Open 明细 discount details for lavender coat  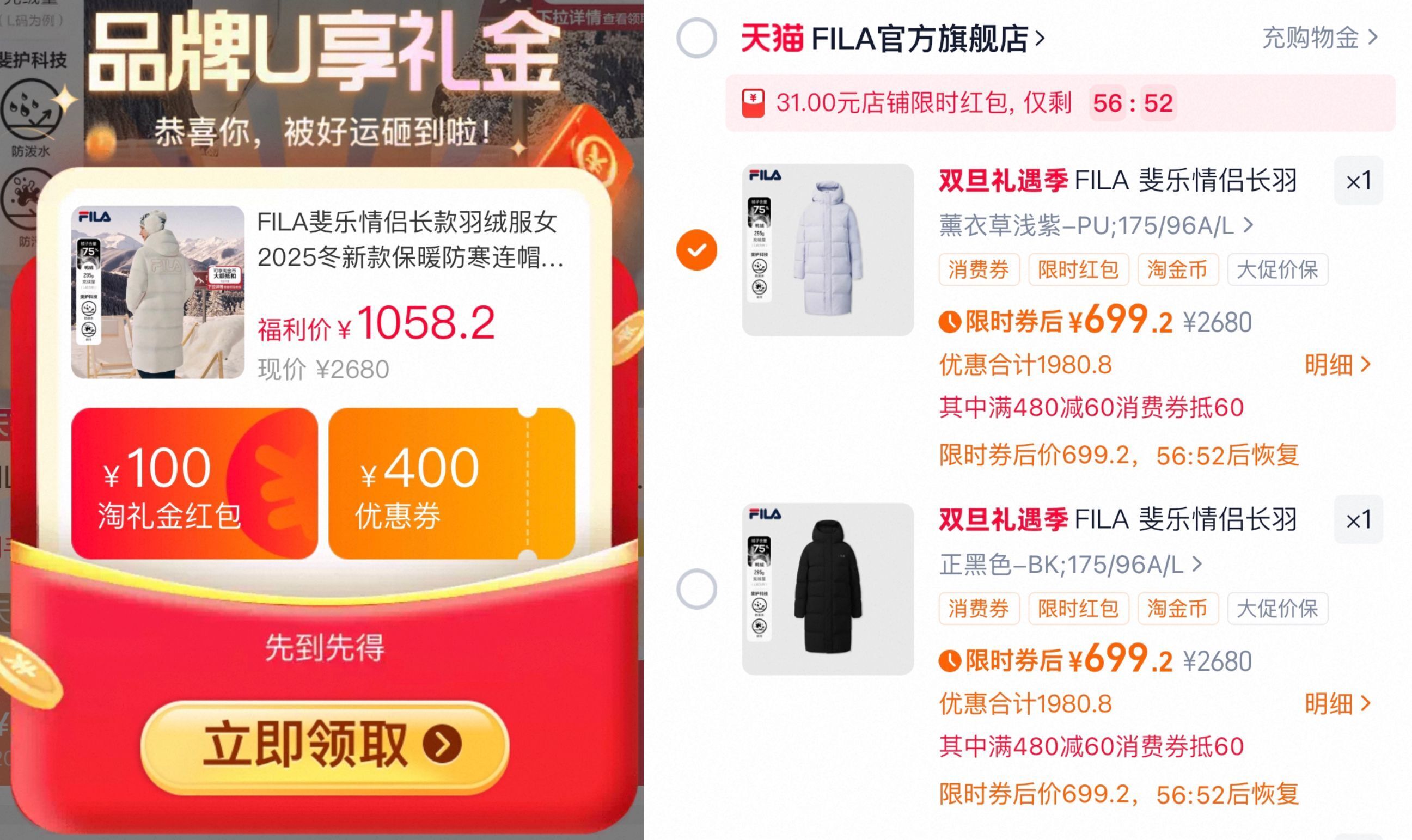[1337, 365]
